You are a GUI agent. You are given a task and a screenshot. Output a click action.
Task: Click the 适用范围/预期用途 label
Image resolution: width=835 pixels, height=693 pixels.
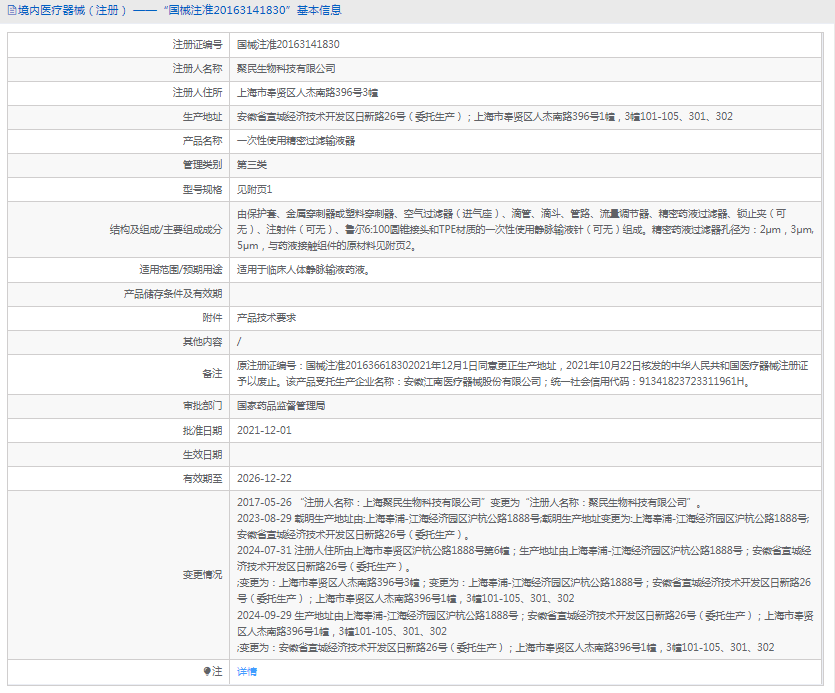click(181, 270)
